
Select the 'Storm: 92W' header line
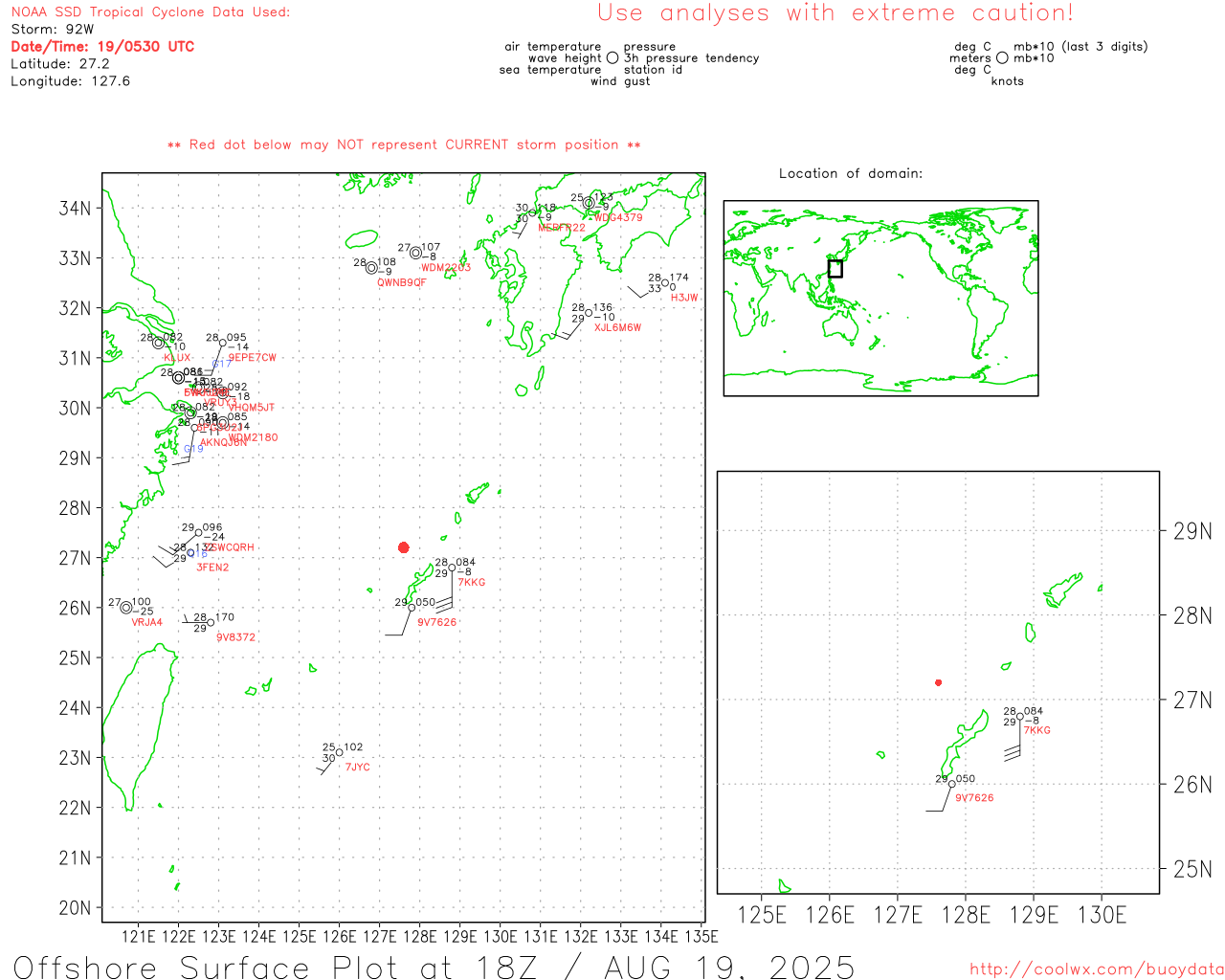pyautogui.click(x=53, y=30)
